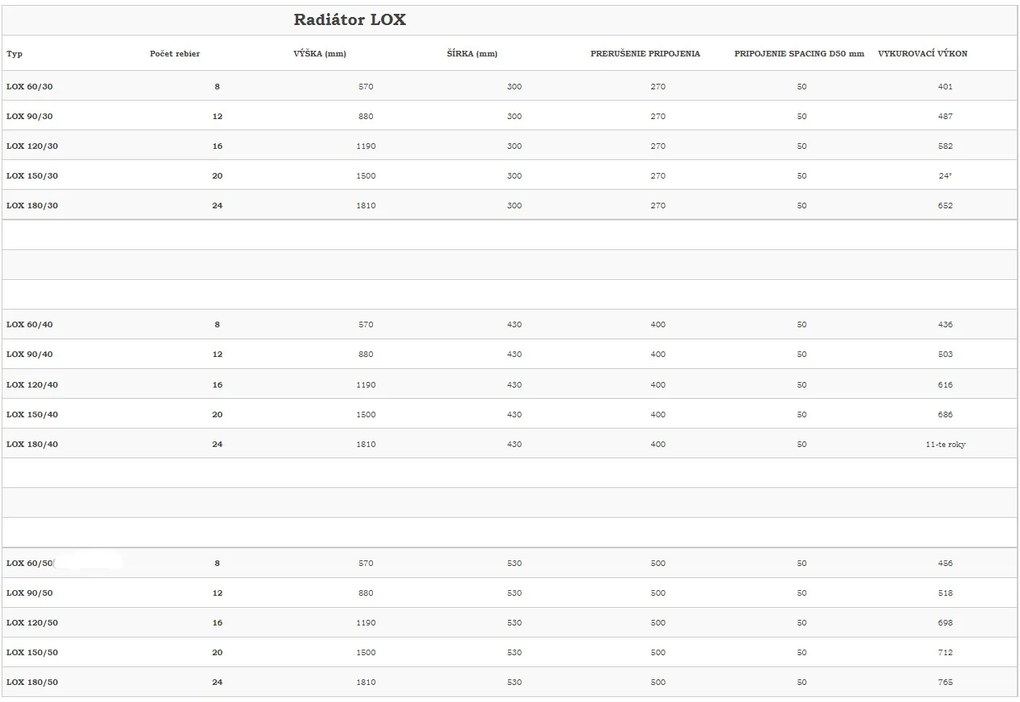Select the LOX 60/30 row label

click(29, 87)
